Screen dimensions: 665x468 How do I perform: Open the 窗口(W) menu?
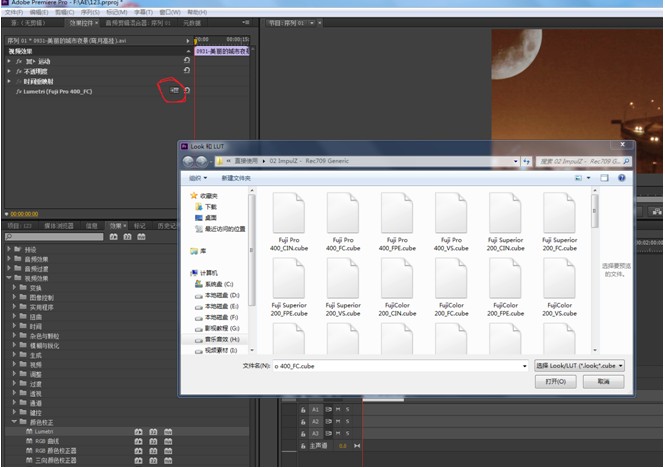click(170, 12)
